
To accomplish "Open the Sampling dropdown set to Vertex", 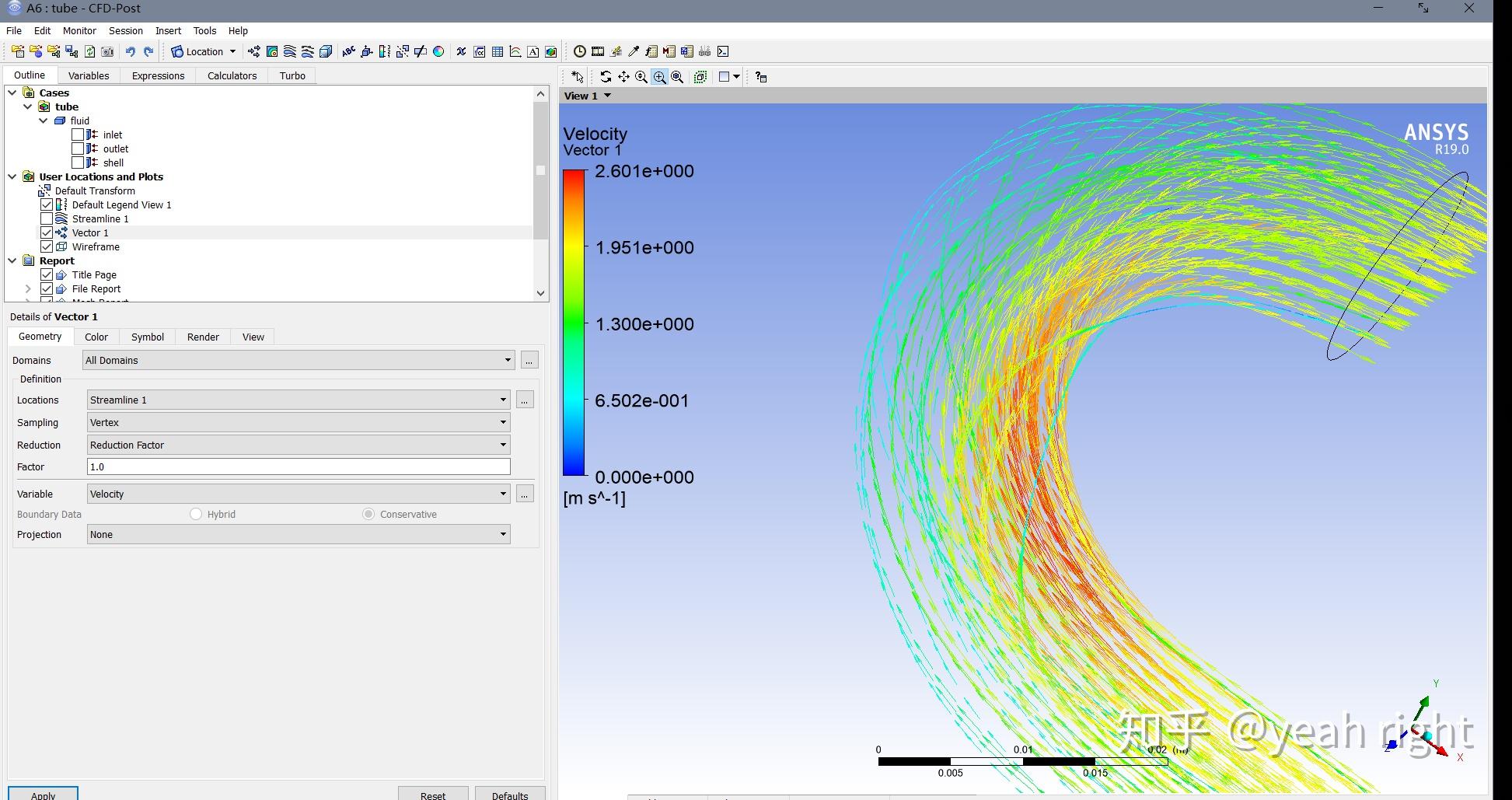I will (299, 423).
